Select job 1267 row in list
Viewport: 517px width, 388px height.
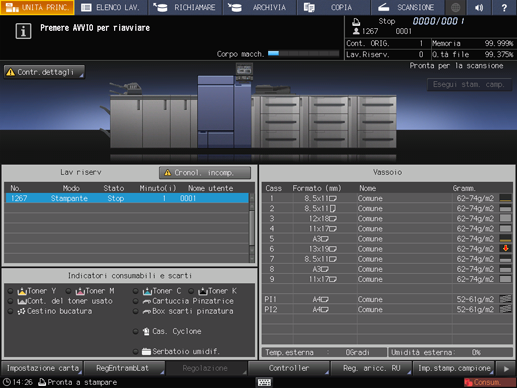[x=127, y=198]
